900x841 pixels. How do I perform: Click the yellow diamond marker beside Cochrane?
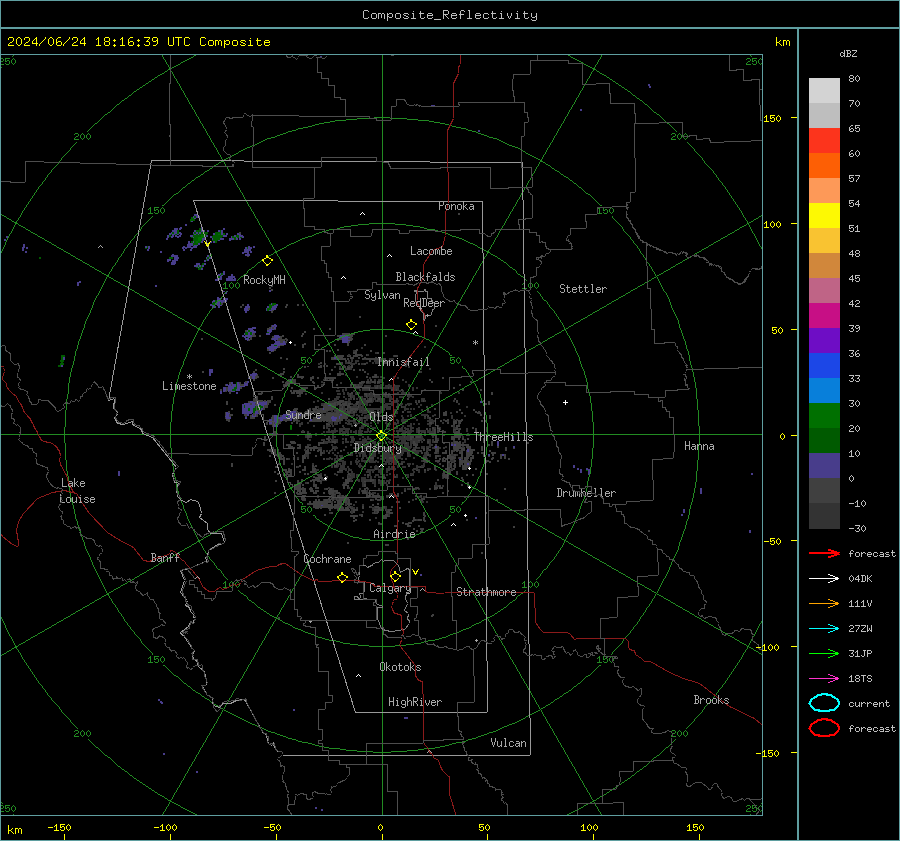[x=342, y=577]
